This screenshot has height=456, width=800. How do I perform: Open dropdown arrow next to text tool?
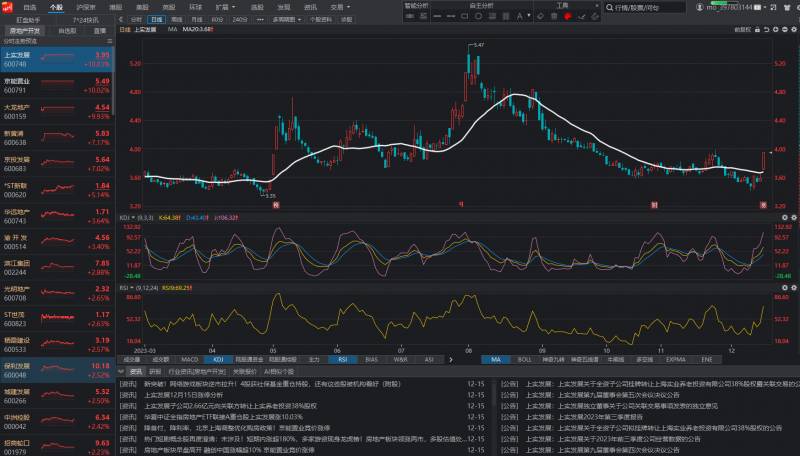tap(529, 16)
